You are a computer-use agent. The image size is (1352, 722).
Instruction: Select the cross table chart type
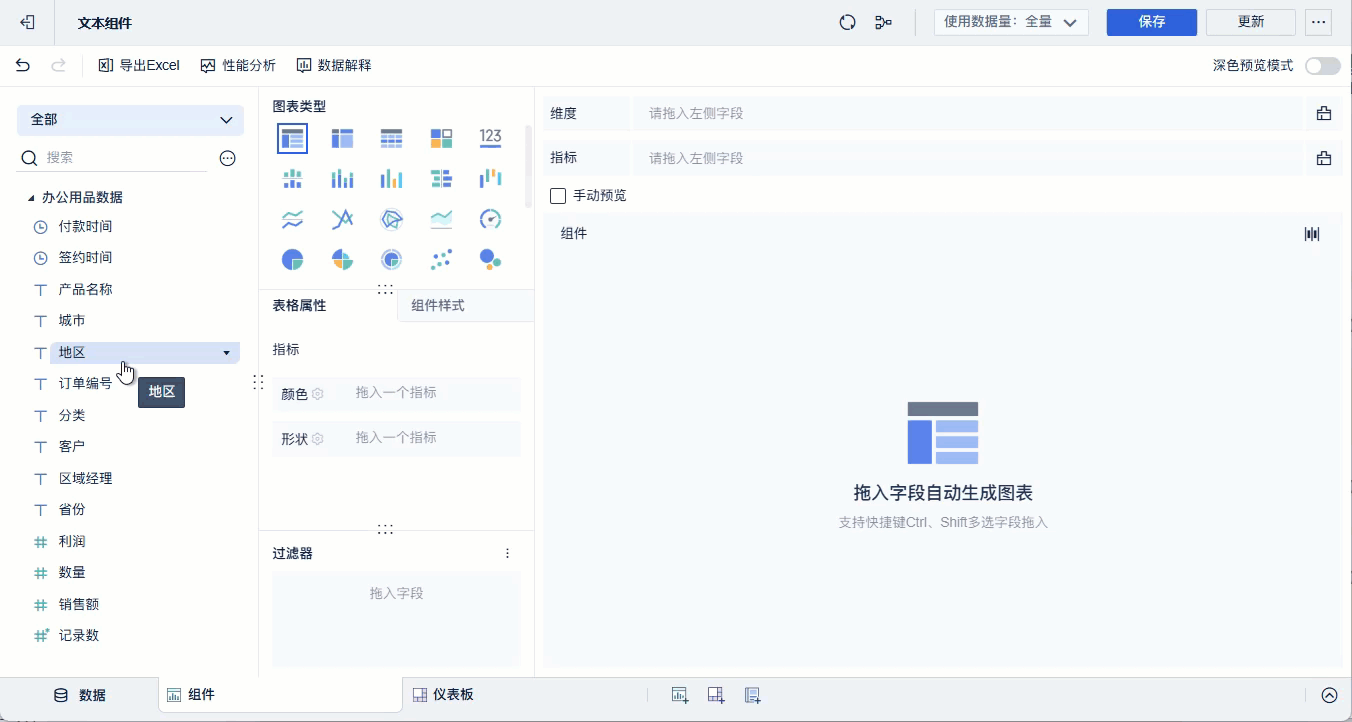pyautogui.click(x=342, y=138)
